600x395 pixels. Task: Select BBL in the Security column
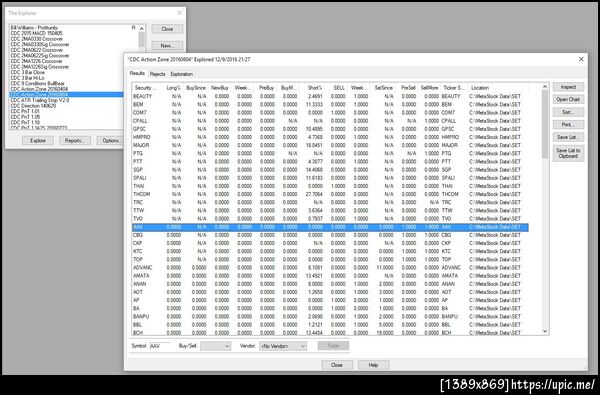coord(137,325)
